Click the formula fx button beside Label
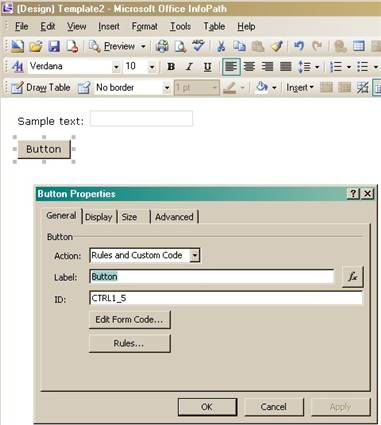 [353, 277]
